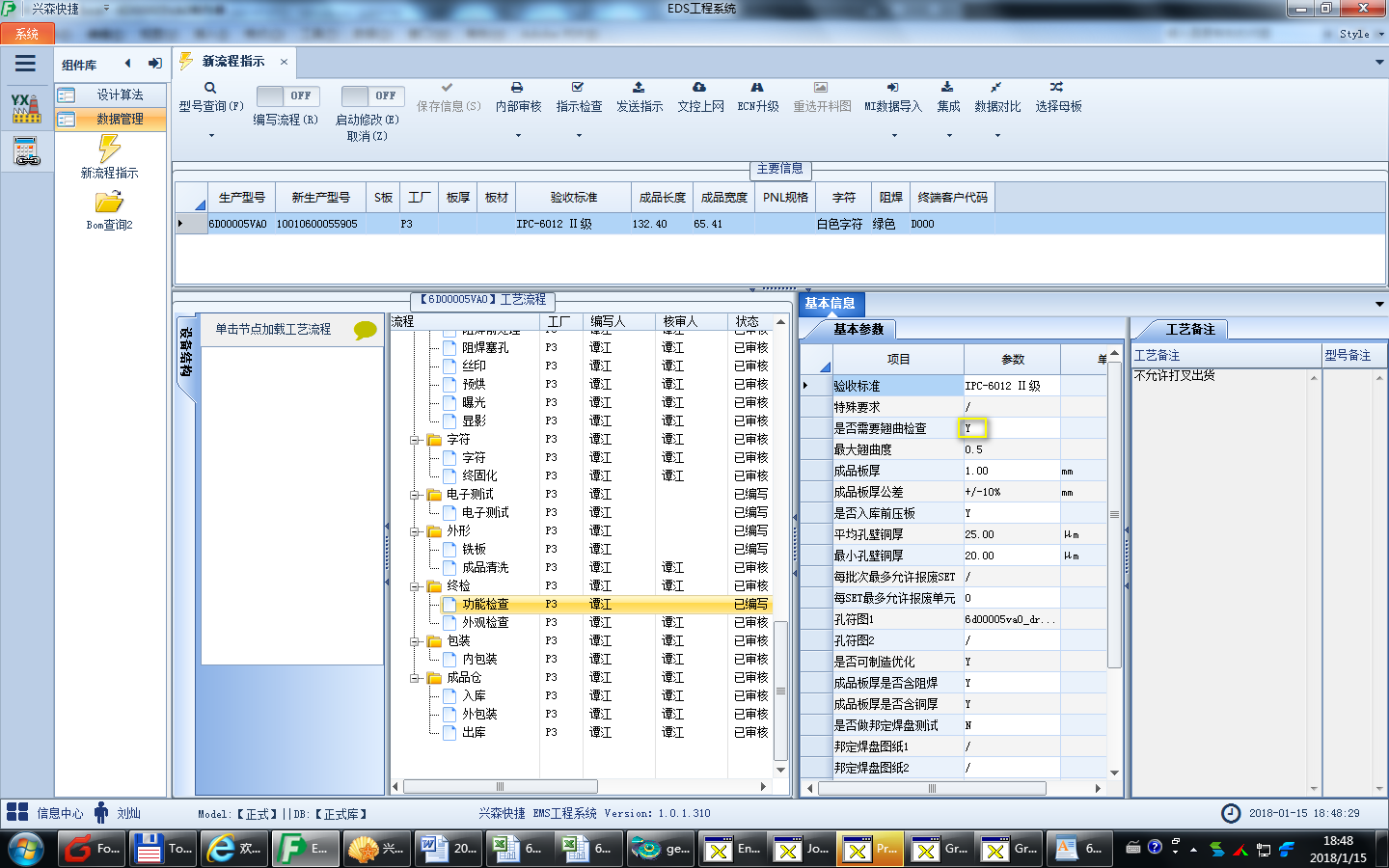Viewport: 1389px width, 868px height.
Task: Click the 不允许打叉出货 remark text
Action: pyautogui.click(x=1174, y=376)
